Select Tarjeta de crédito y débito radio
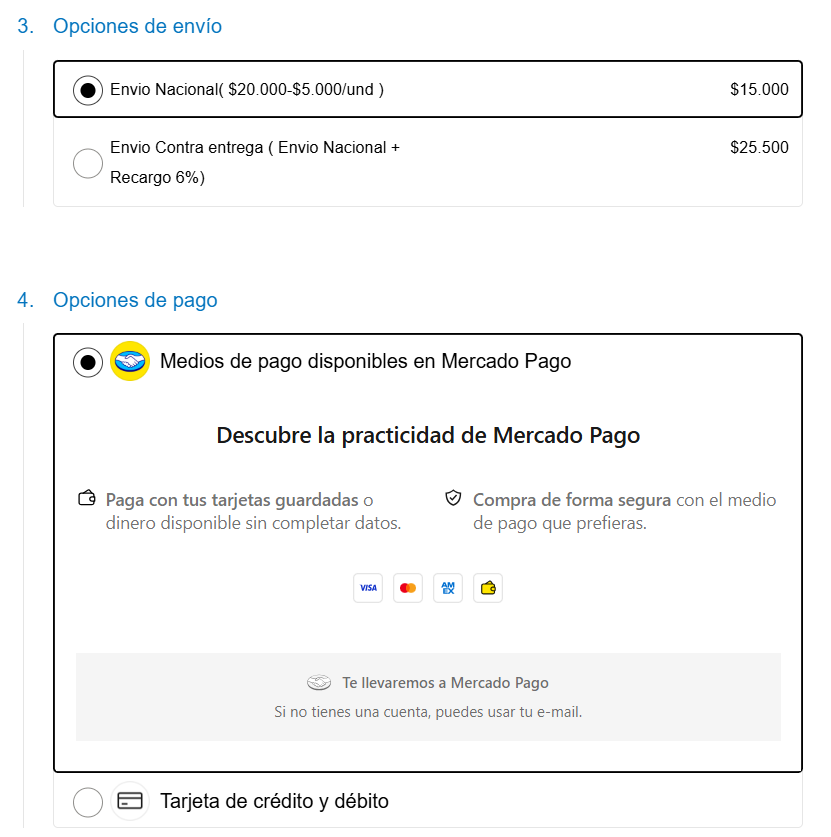Screen dimensions: 831x837 (x=88, y=802)
